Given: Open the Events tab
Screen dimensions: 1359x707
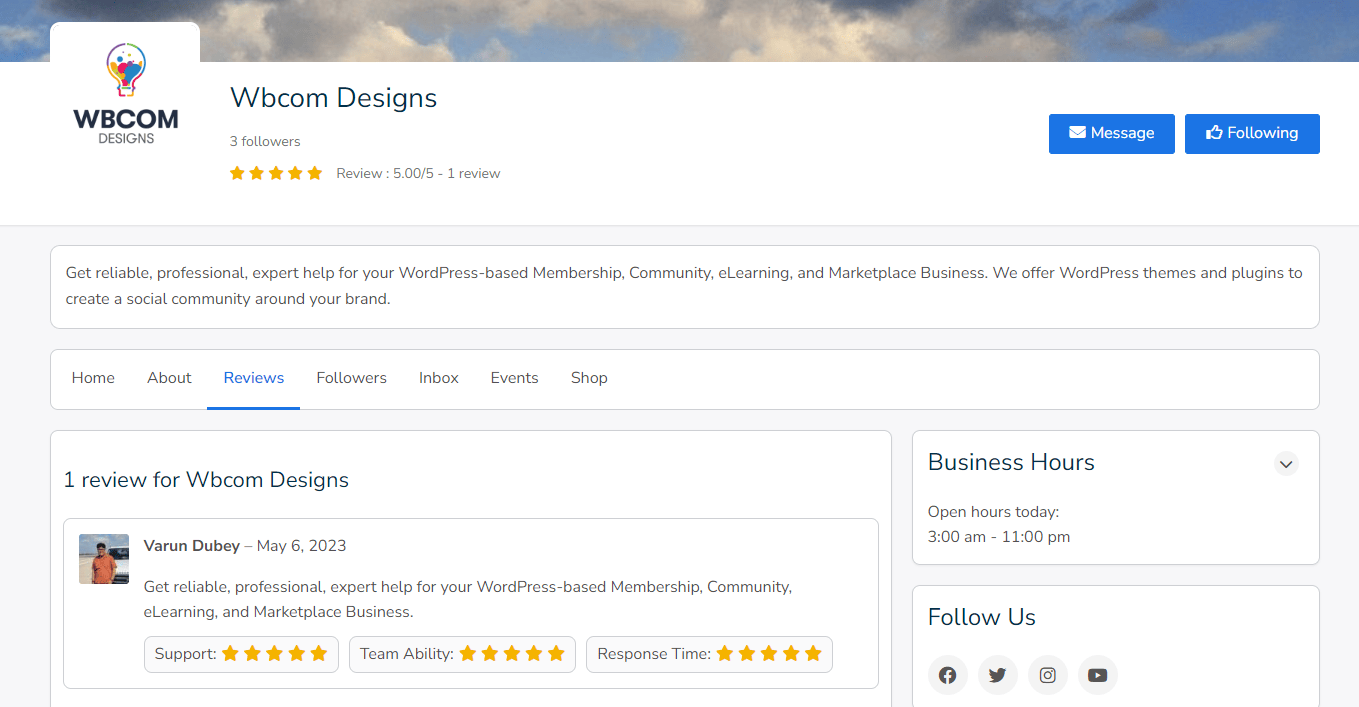Looking at the screenshot, I should tap(514, 378).
